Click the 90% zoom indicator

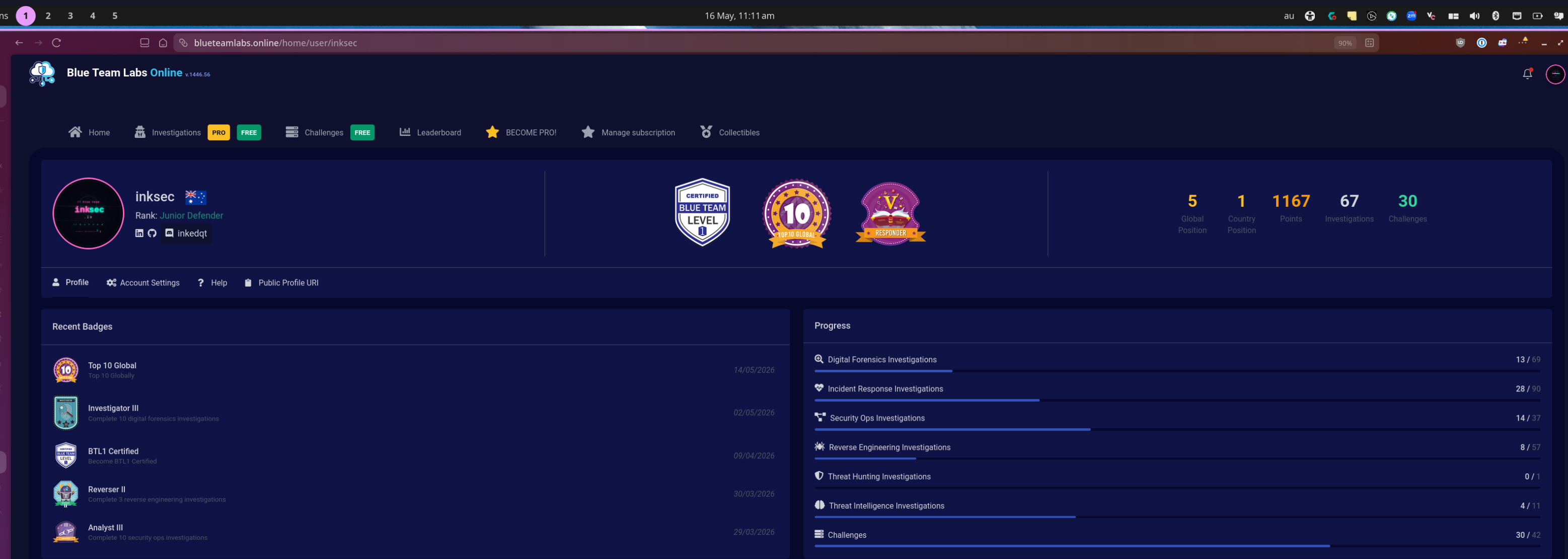1345,43
